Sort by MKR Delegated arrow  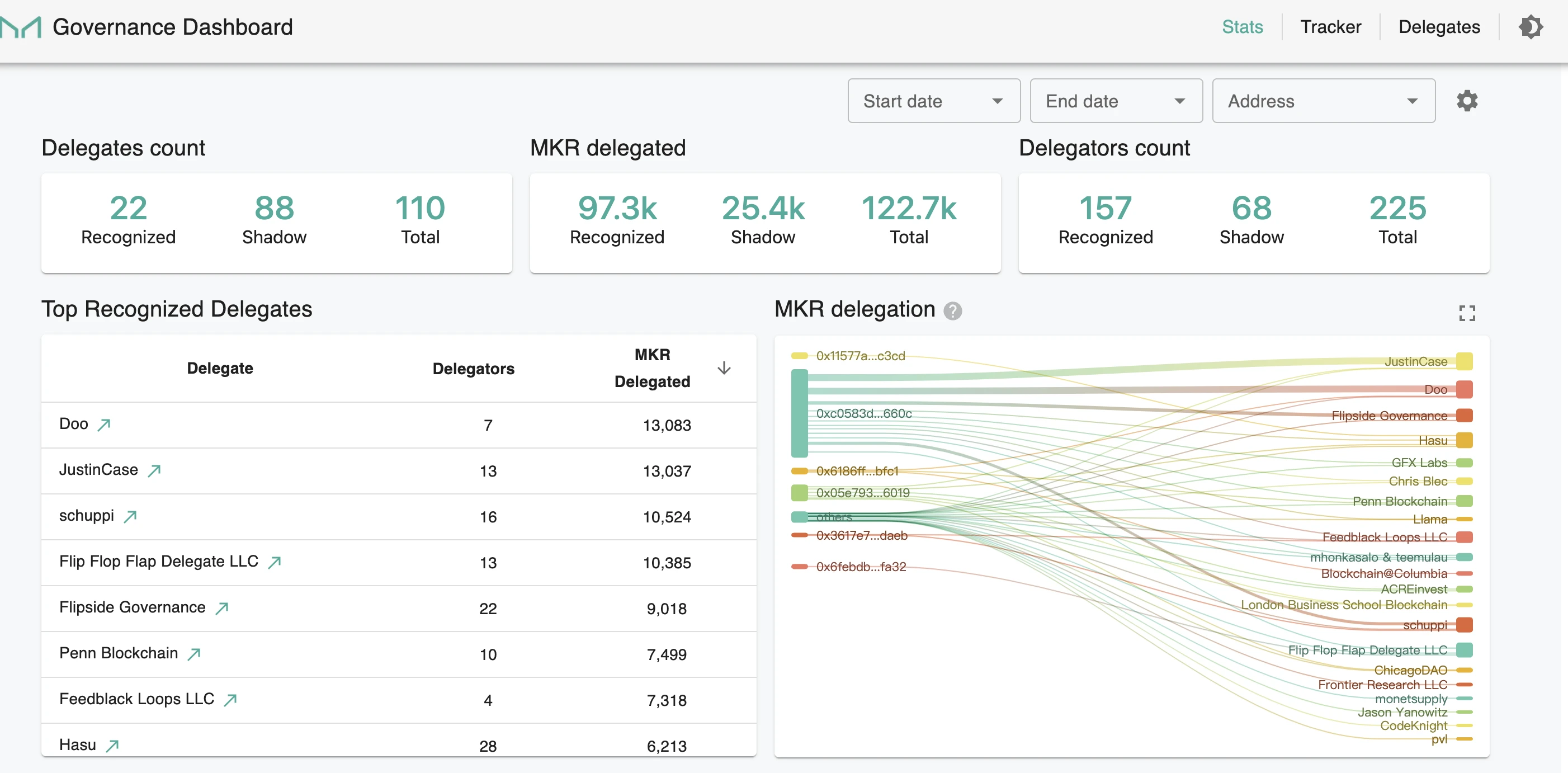(x=724, y=368)
